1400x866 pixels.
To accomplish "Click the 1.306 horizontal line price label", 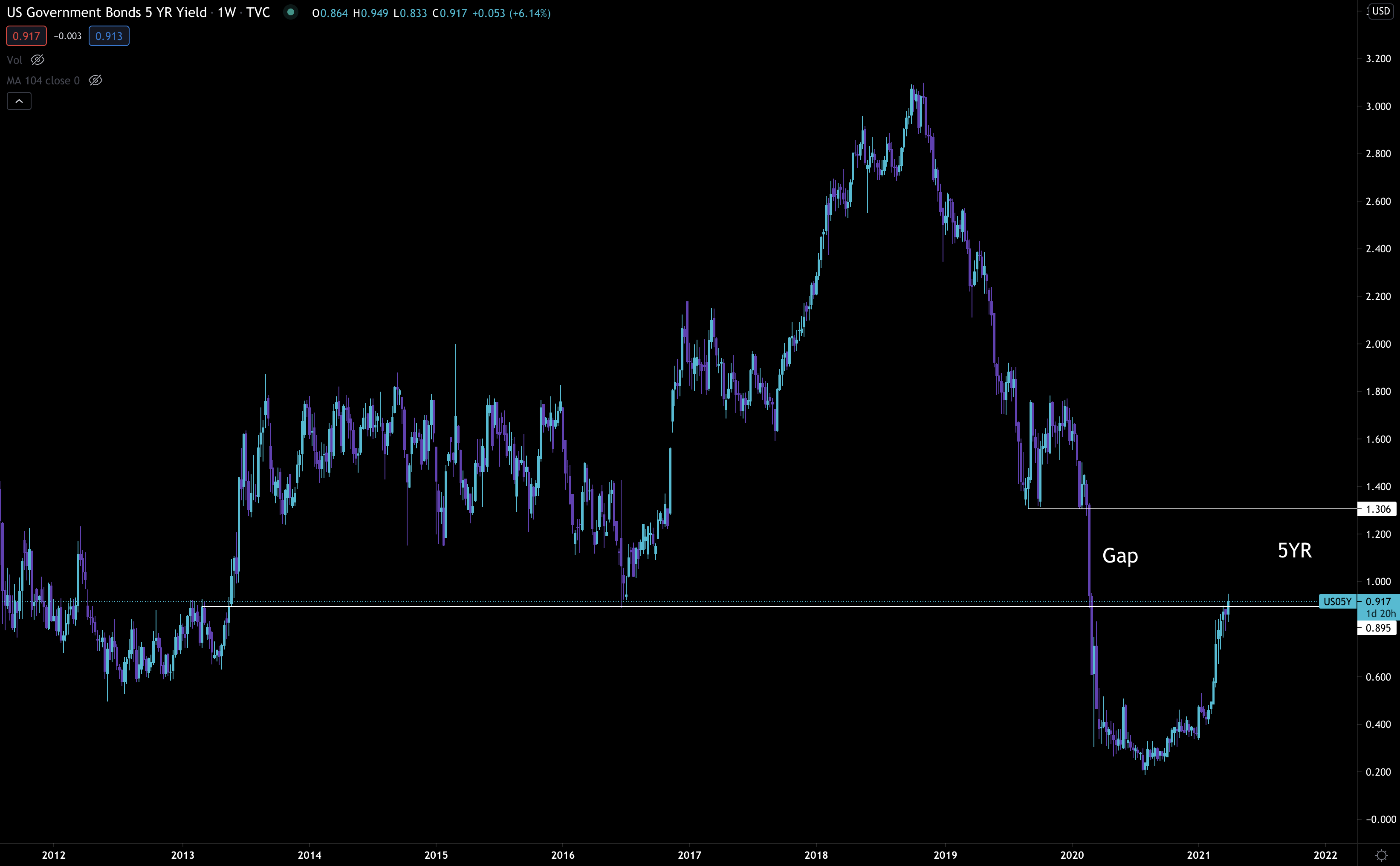I will 1378,509.
